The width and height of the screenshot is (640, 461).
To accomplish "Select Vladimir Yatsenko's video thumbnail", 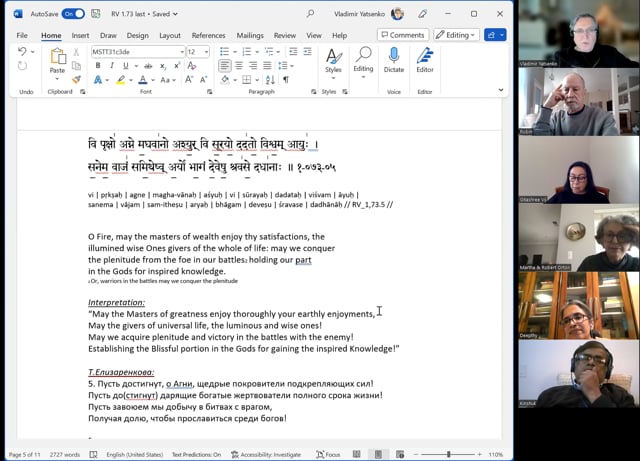I will (579, 34).
